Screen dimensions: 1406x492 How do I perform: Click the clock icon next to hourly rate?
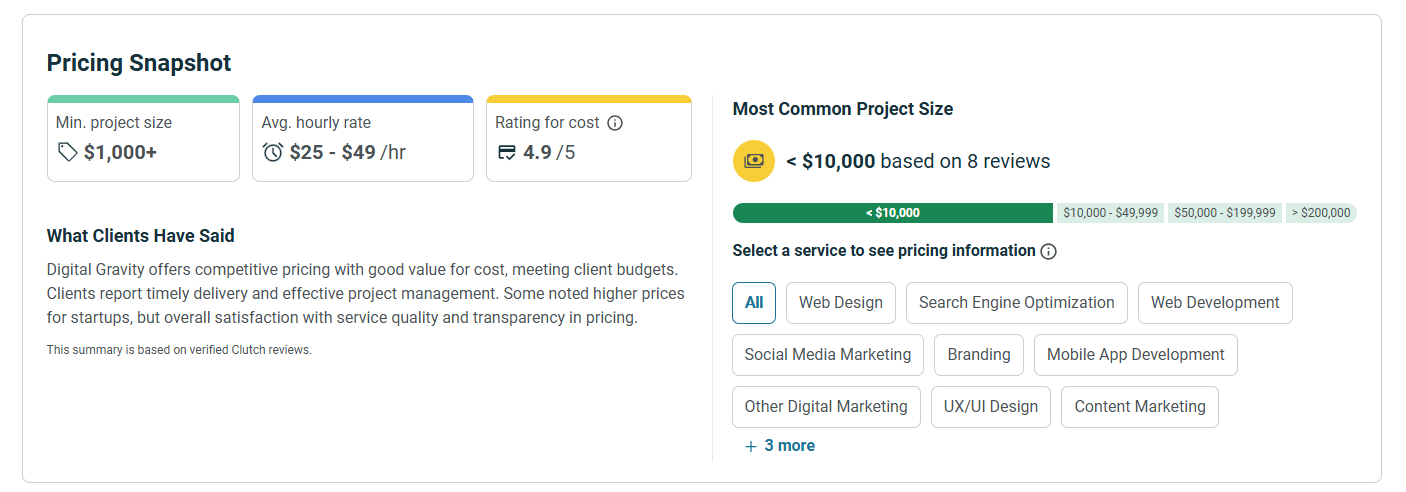click(x=273, y=152)
